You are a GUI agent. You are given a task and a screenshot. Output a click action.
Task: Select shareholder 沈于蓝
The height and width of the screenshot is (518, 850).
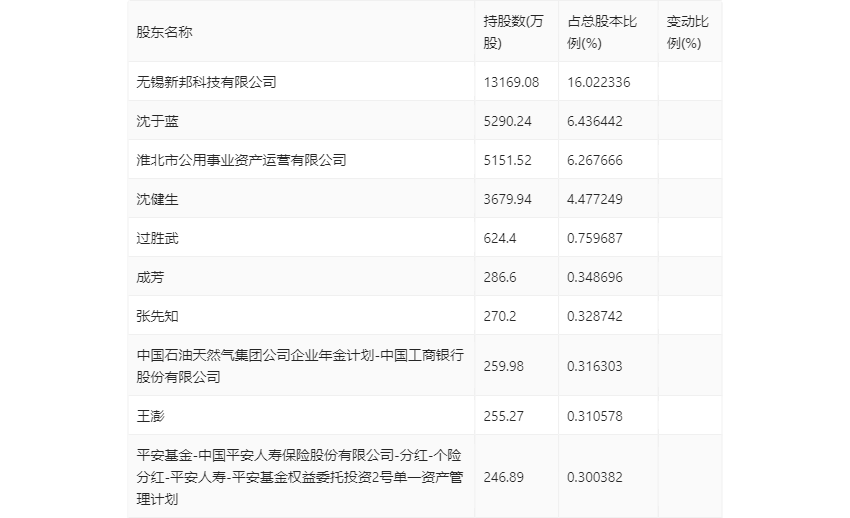click(157, 121)
